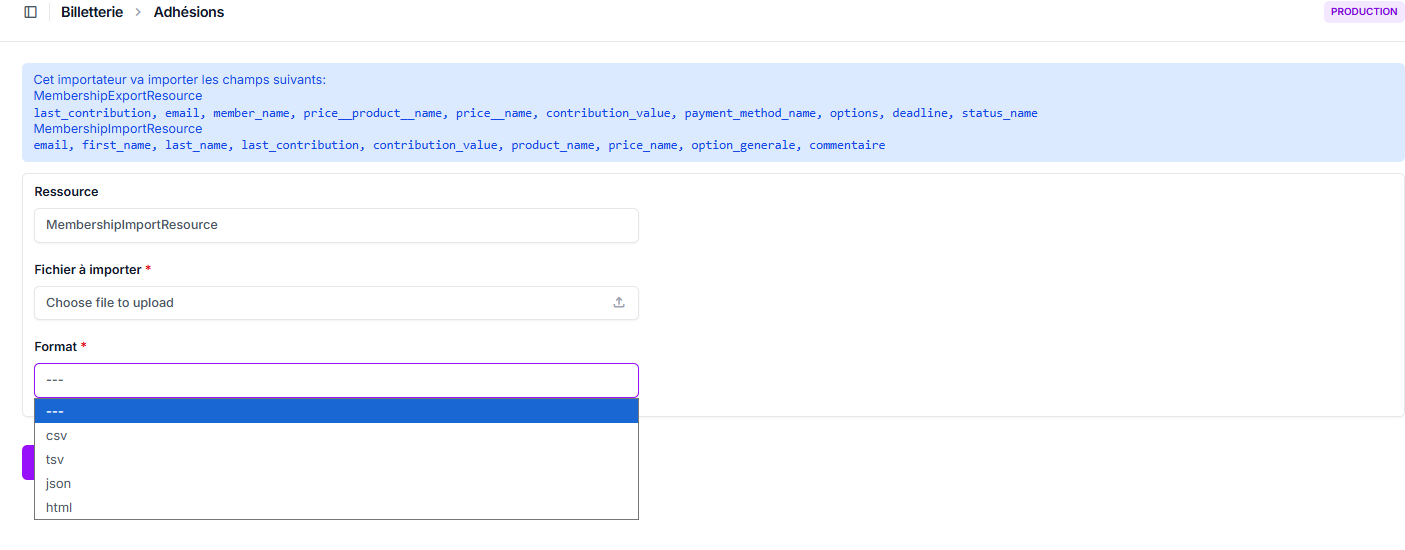Collapse the Format dropdown box

click(x=336, y=380)
